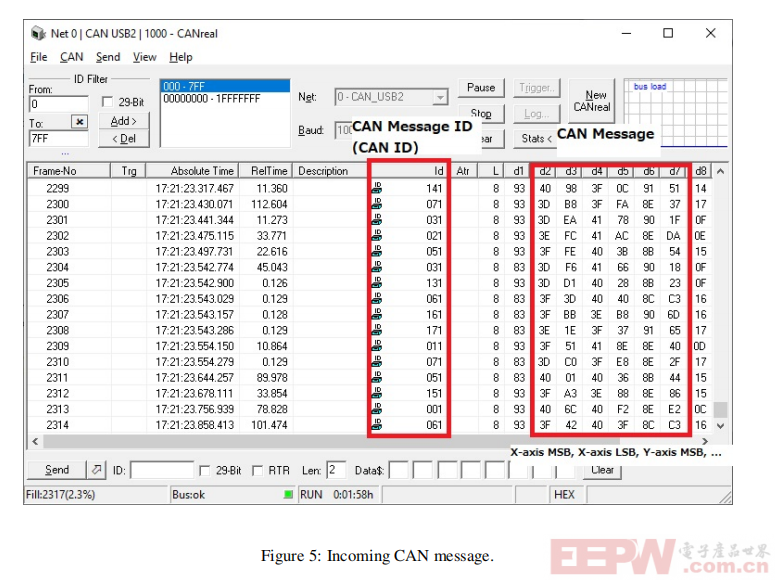Image resolution: width=776 pixels, height=581 pixels.
Task: Click the ID icon in frame 2303 row
Action: 377,251
